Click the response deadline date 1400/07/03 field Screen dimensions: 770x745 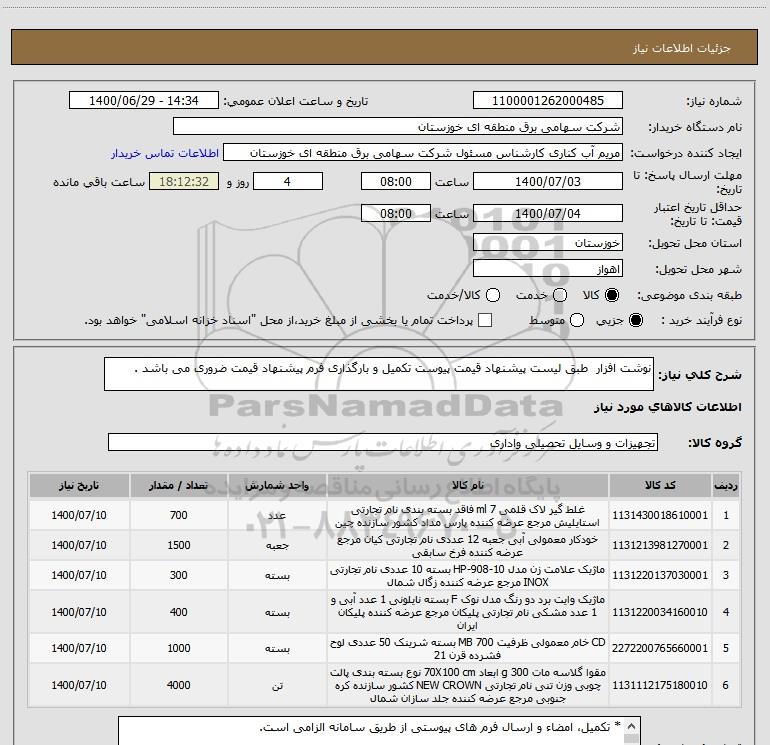pos(548,182)
